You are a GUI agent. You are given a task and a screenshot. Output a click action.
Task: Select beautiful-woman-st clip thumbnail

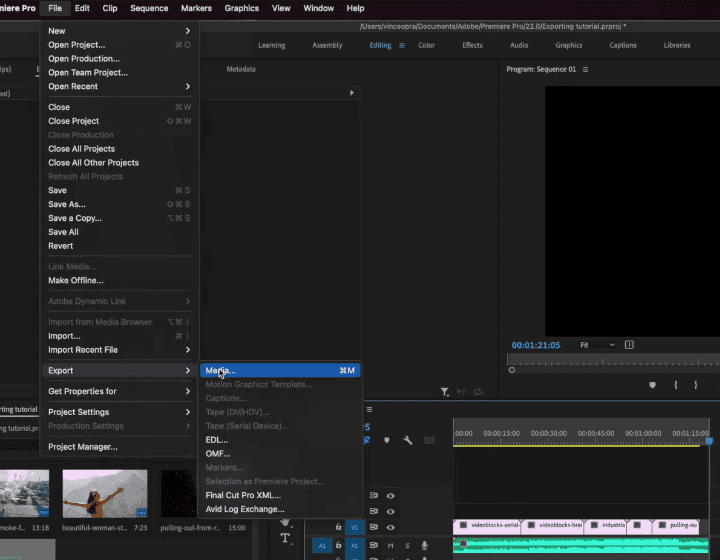coord(105,493)
